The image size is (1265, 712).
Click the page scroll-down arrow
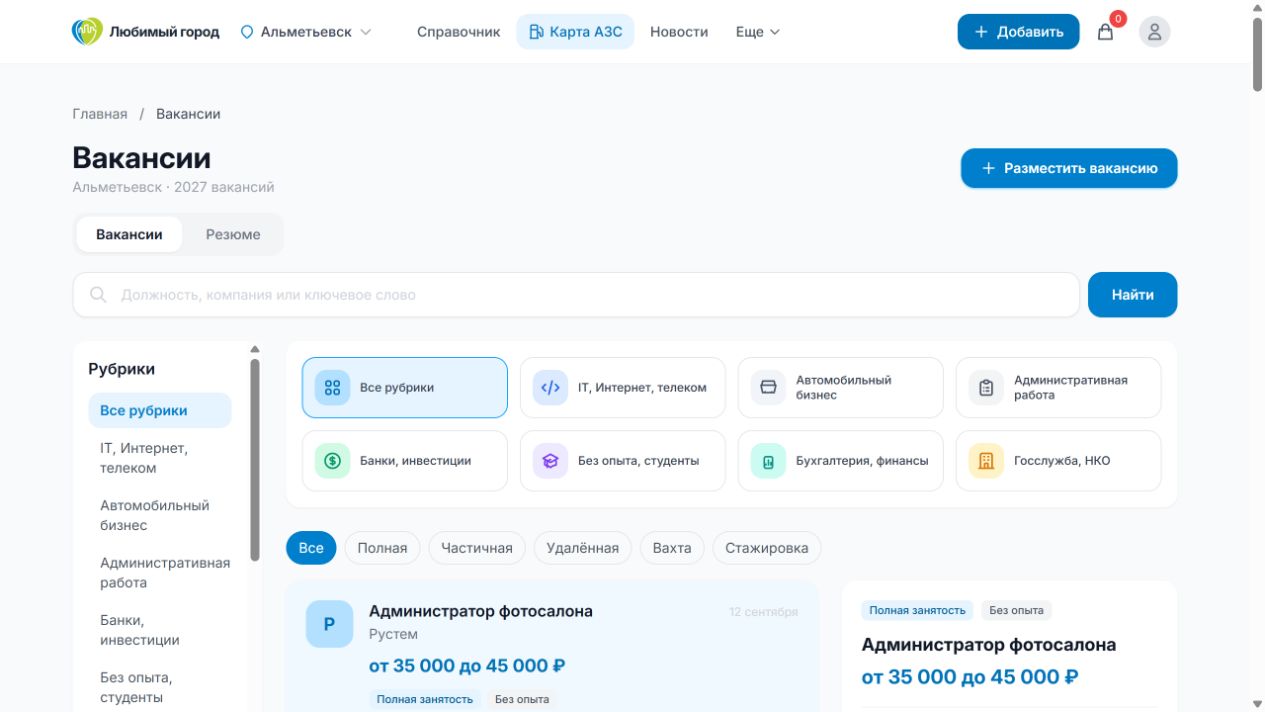point(1257,704)
